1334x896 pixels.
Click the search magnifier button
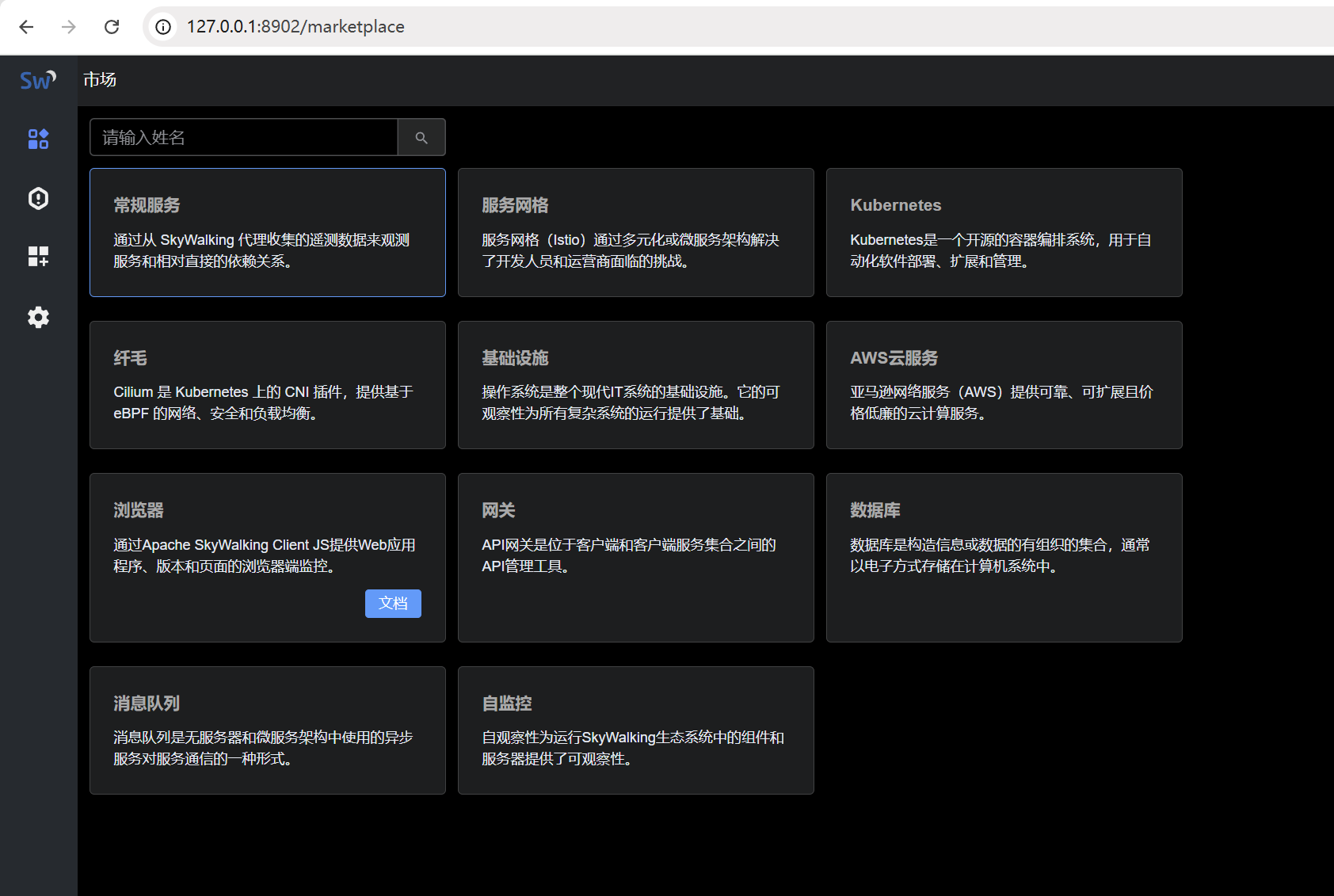coord(421,136)
